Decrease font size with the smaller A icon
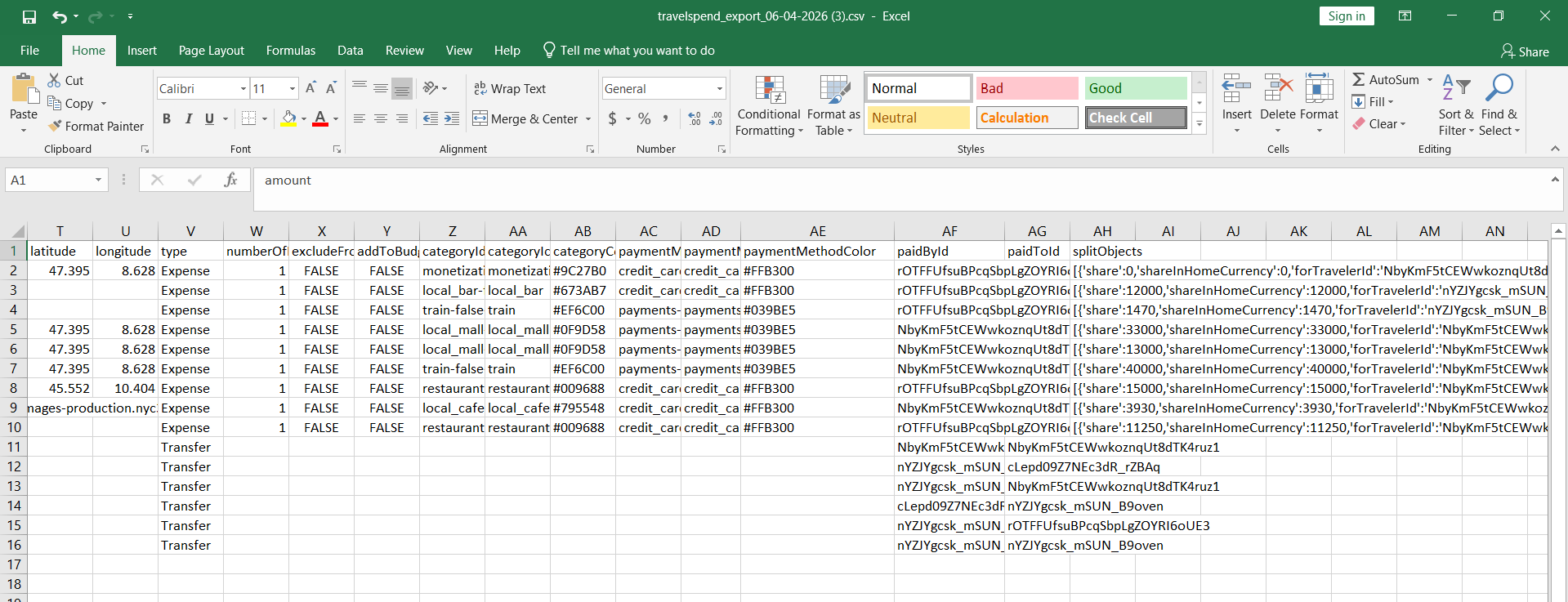The image size is (1568, 602). click(331, 88)
